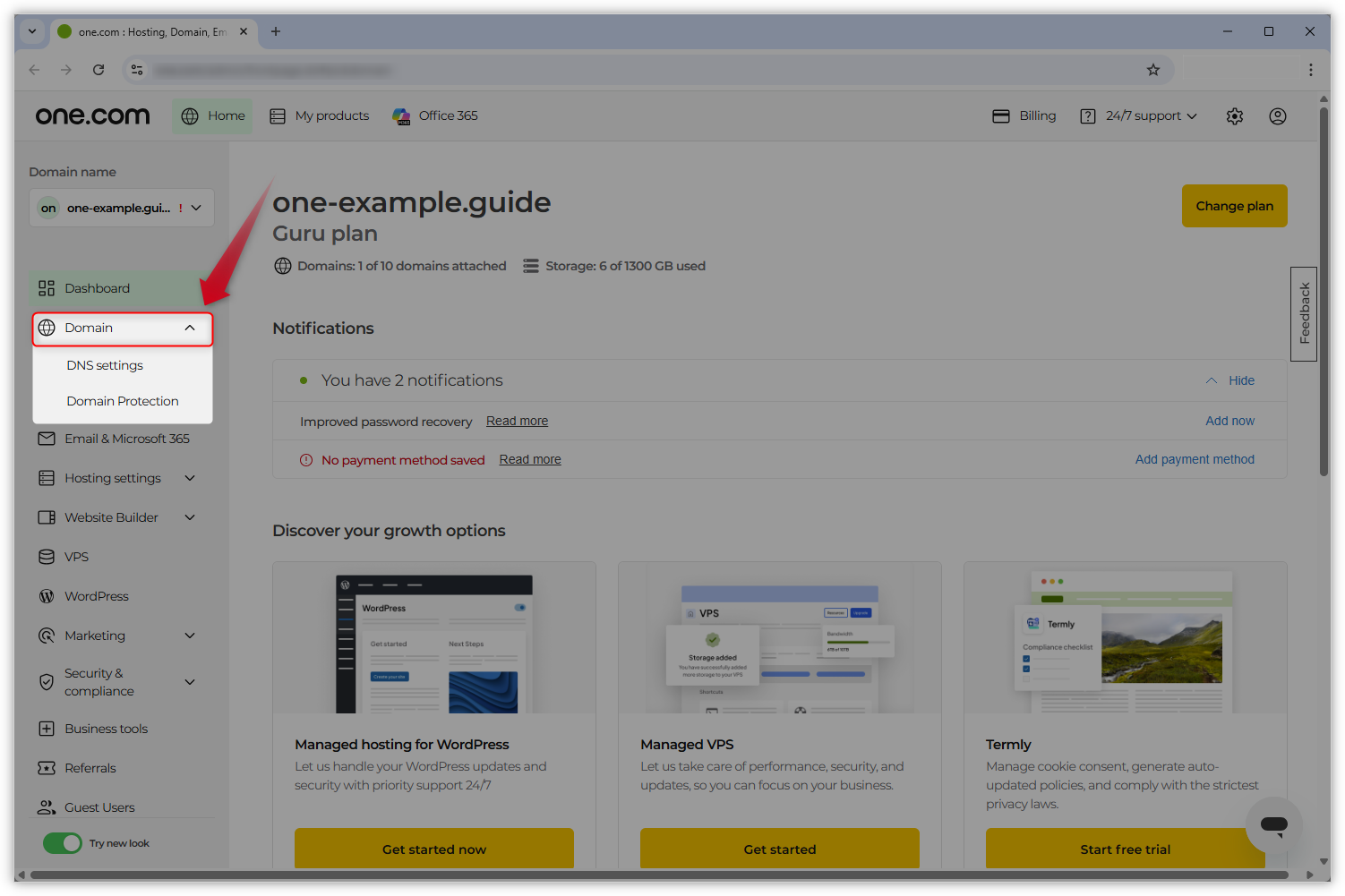This screenshot has height=896, width=1345.
Task: Click the Storage used stack icon
Action: (x=531, y=266)
